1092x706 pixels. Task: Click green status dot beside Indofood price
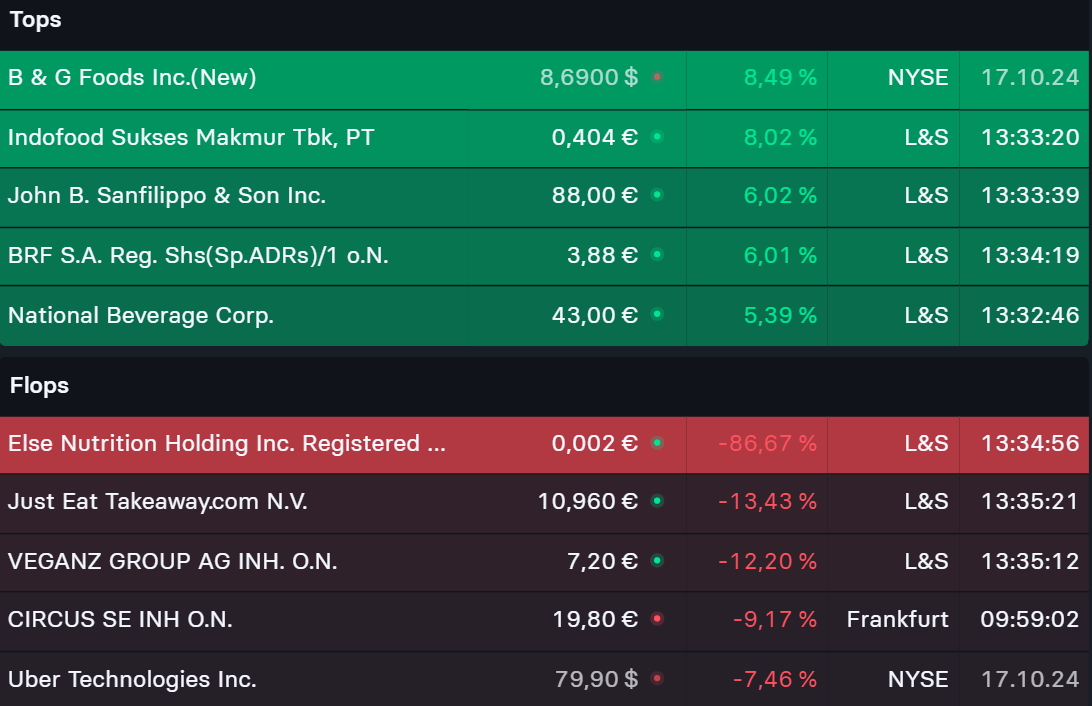(x=657, y=137)
